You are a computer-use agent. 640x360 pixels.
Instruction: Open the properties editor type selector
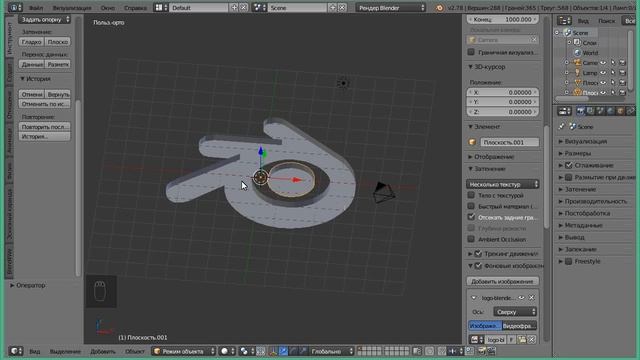[564, 111]
